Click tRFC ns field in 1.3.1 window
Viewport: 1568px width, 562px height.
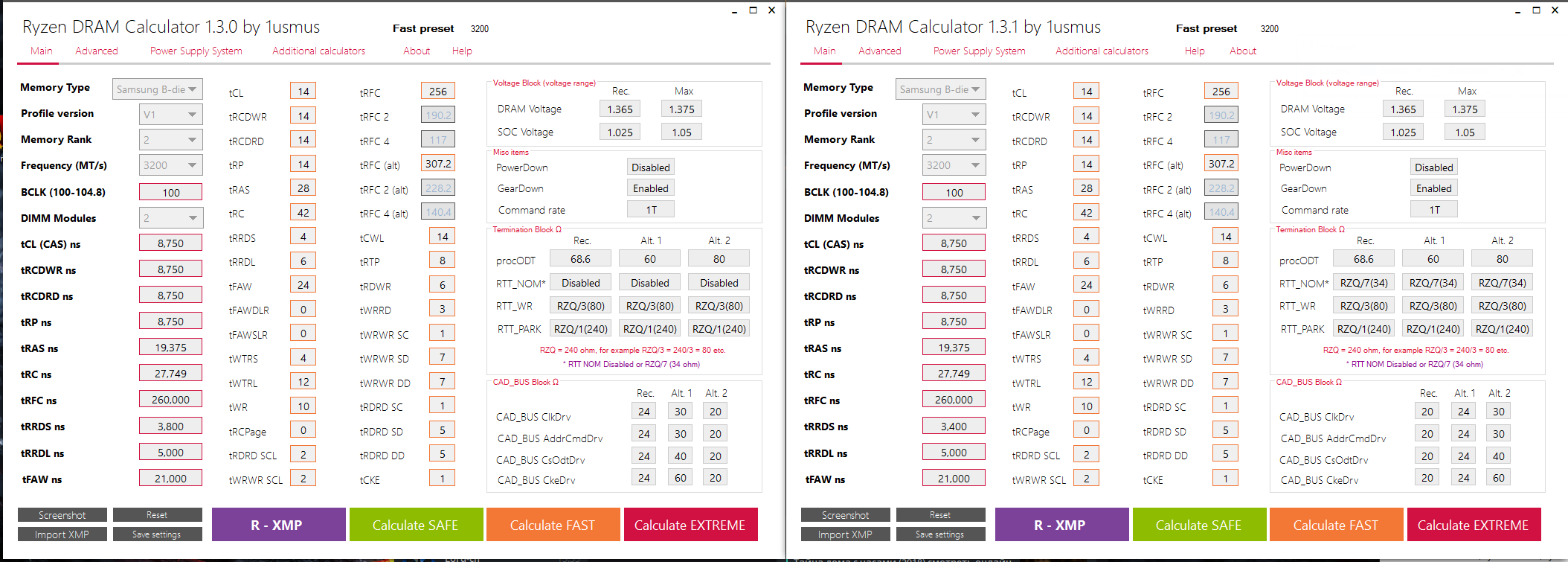(954, 400)
